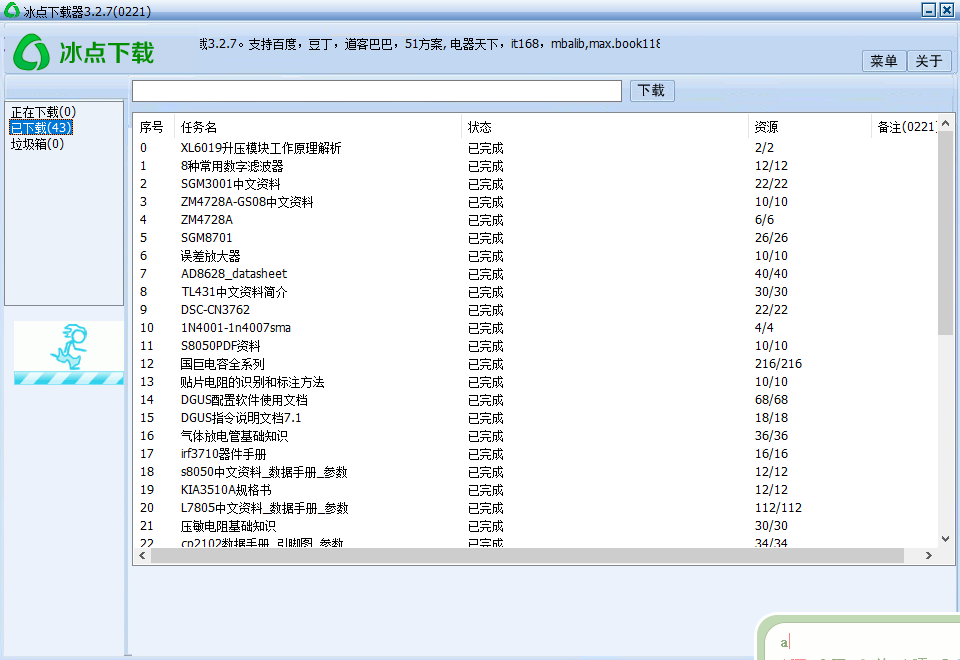The height and width of the screenshot is (660, 960).
Task: Sort by the 资源 column header
Action: (809, 127)
